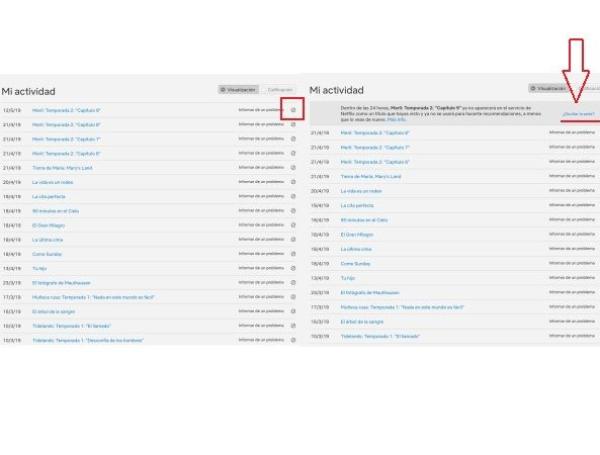Report problem for La cita perfecta, right list

[572, 205]
